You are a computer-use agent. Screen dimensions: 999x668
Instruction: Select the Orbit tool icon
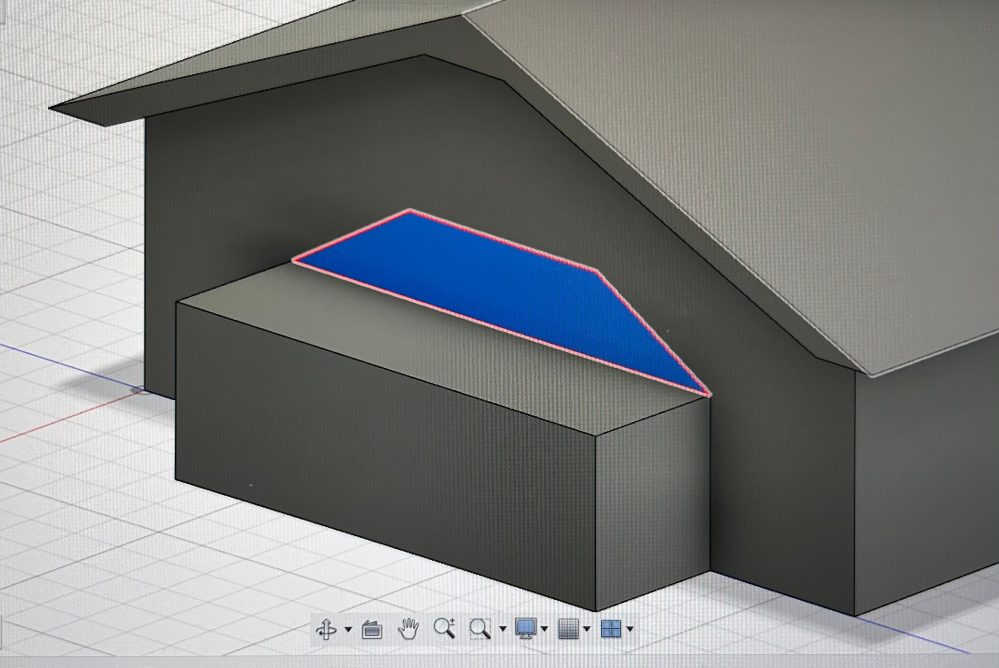326,629
